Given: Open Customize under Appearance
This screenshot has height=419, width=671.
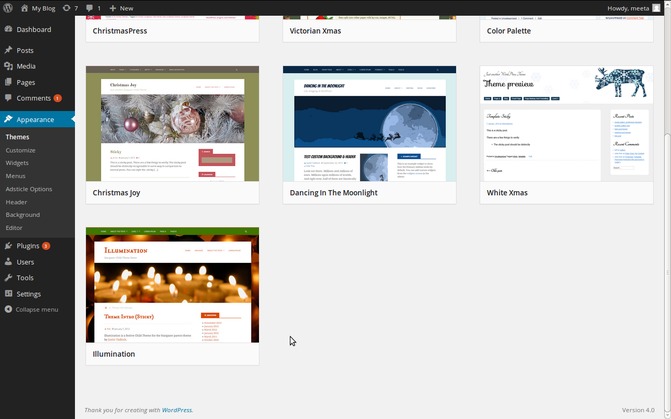Looking at the screenshot, I should 21,150.
